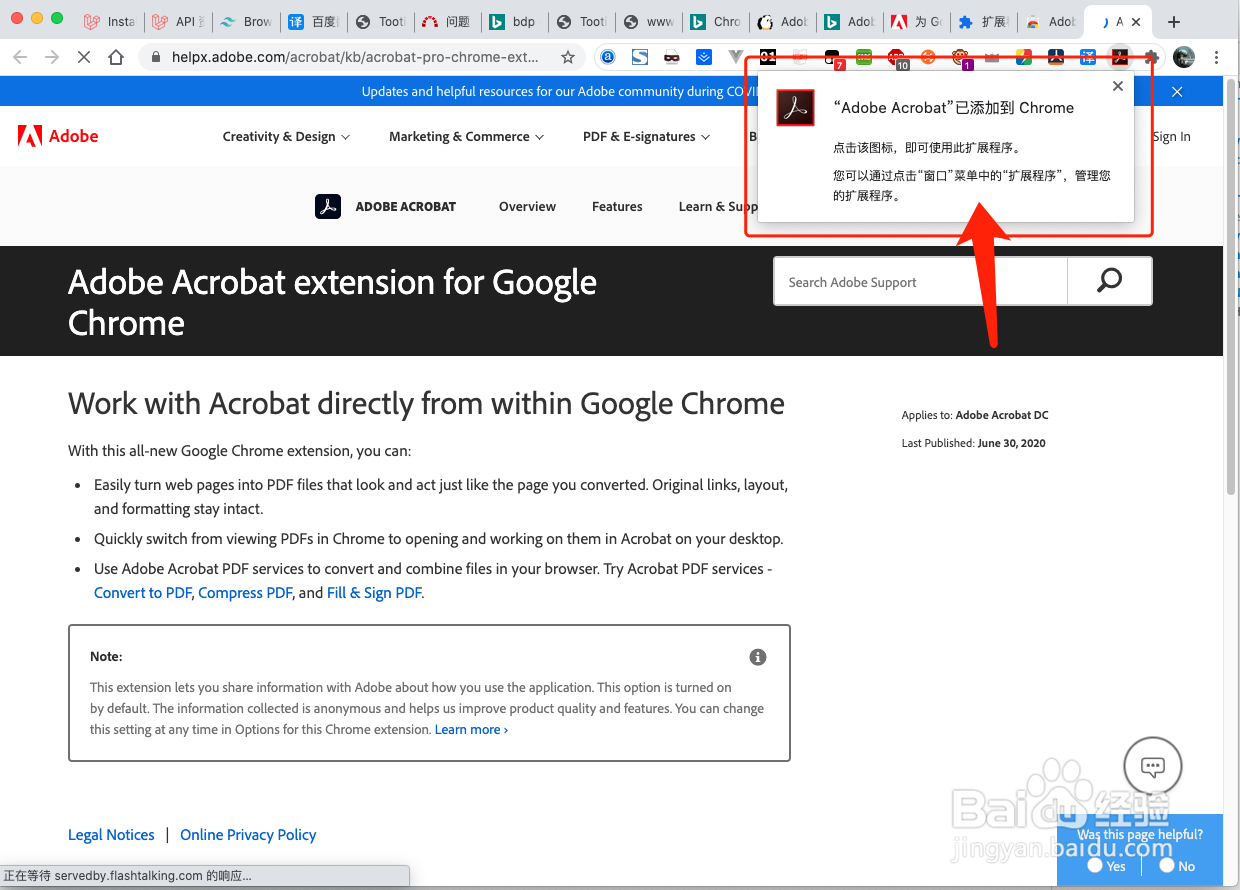Image resolution: width=1240 pixels, height=890 pixels.
Task: Click the green extension icon
Action: tap(864, 57)
